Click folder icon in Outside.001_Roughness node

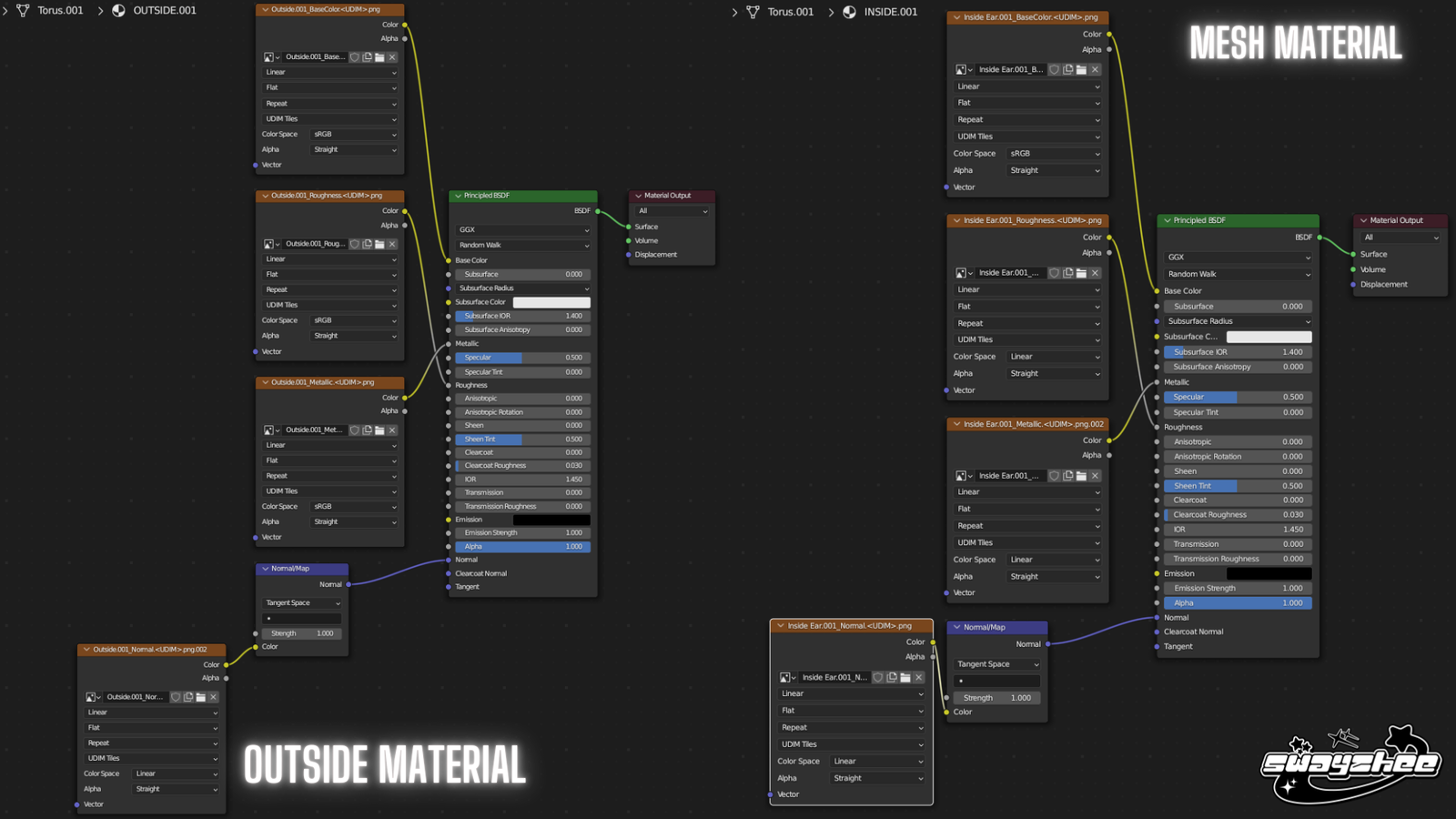[379, 244]
